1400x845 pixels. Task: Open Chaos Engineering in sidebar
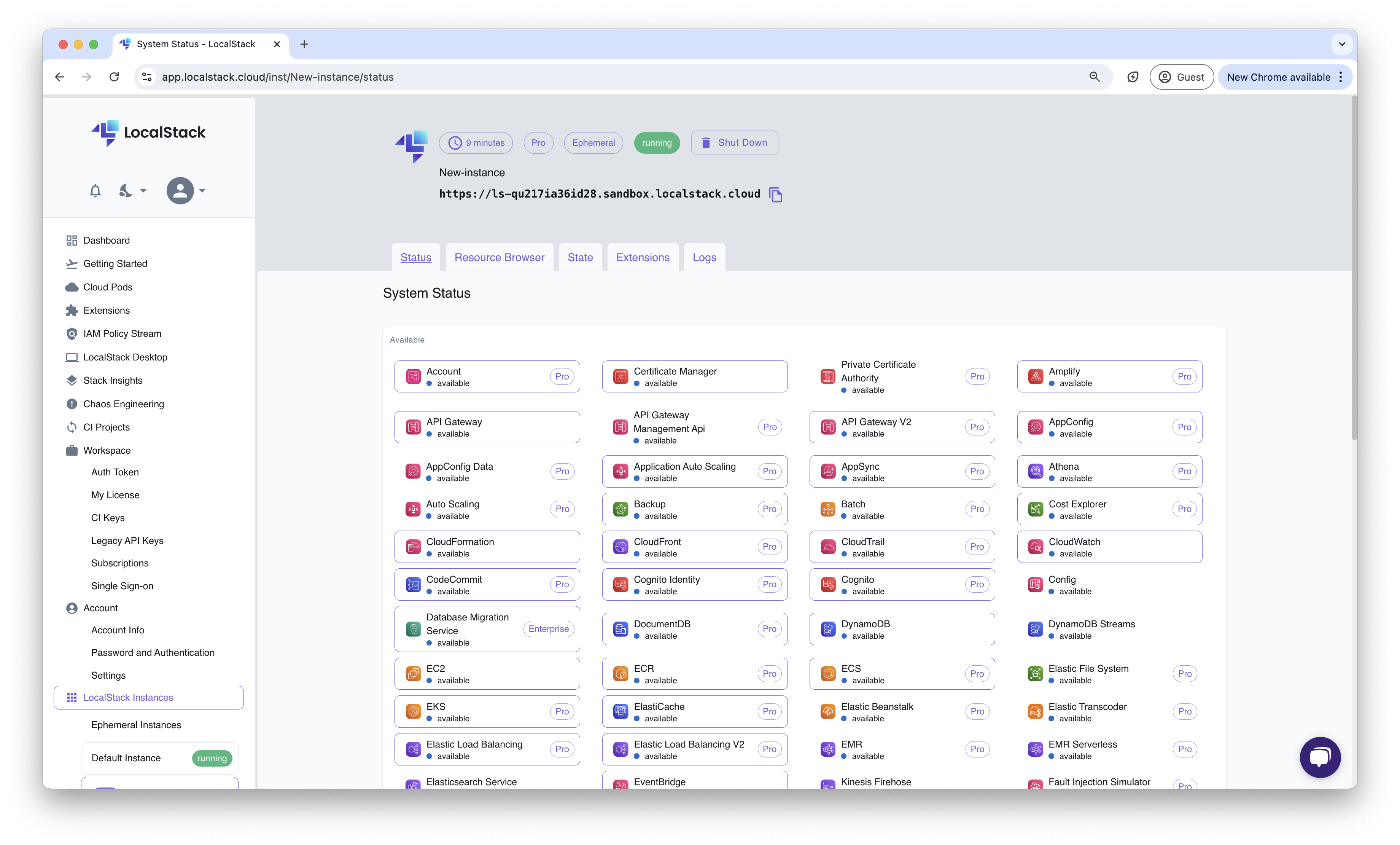[x=123, y=404]
